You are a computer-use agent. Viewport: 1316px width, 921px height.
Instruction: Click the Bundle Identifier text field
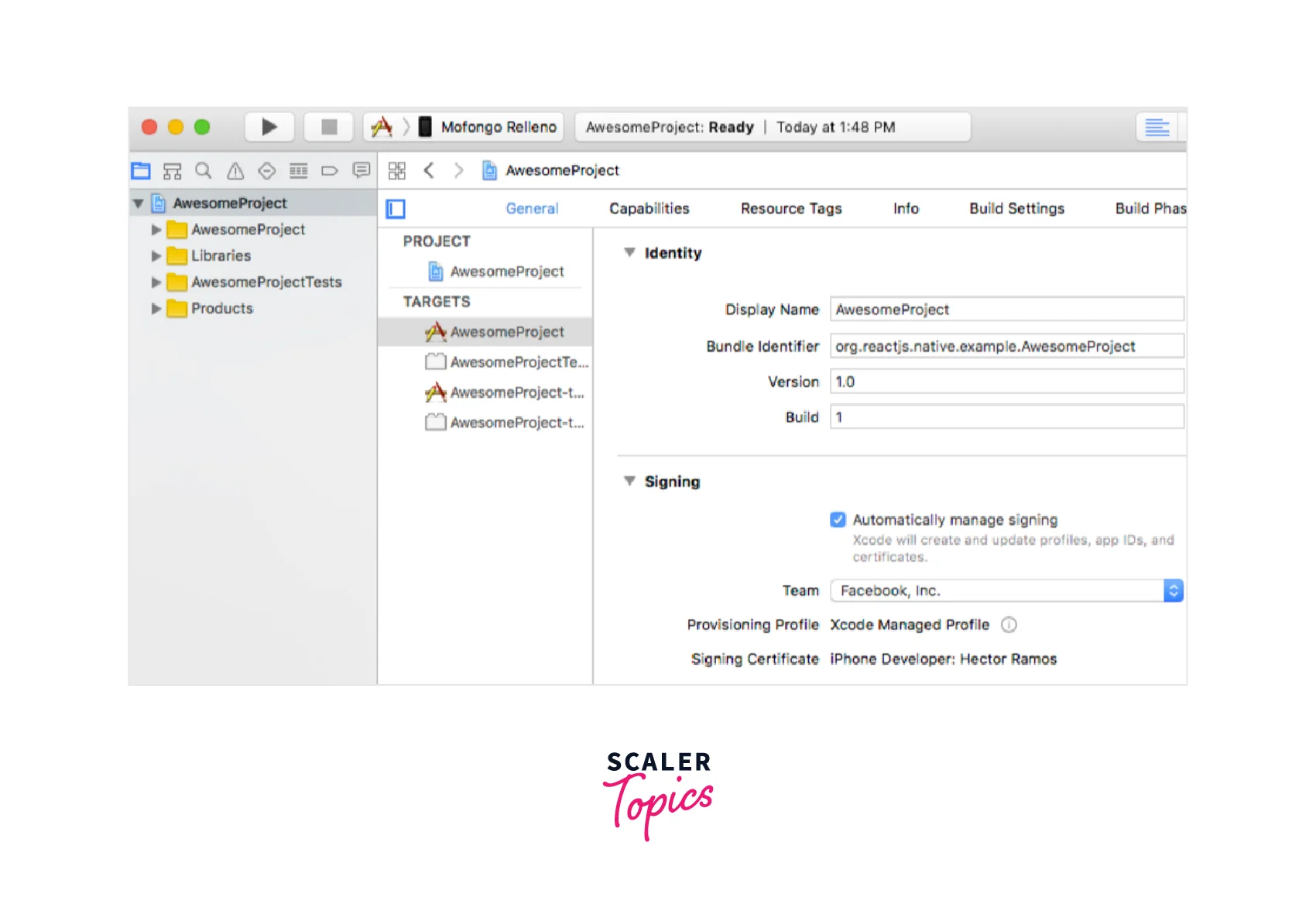[x=1006, y=347]
